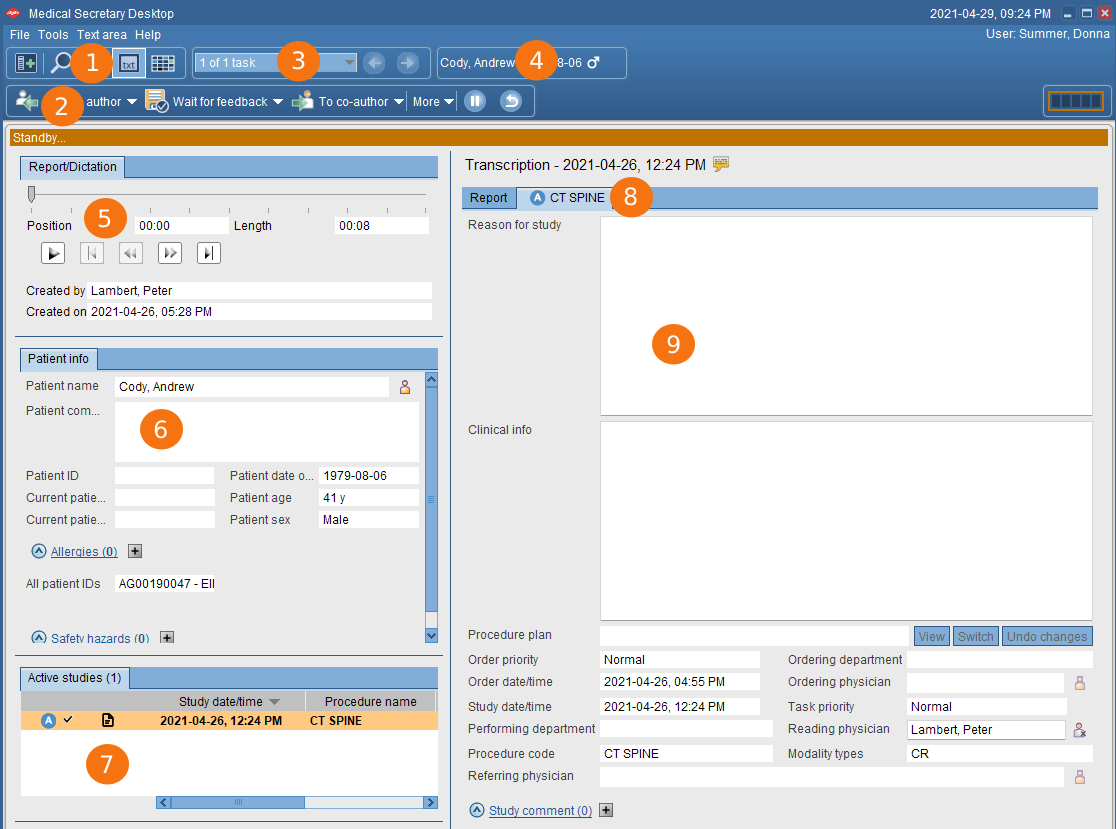
Task: Click the Undo changes button
Action: (1046, 636)
